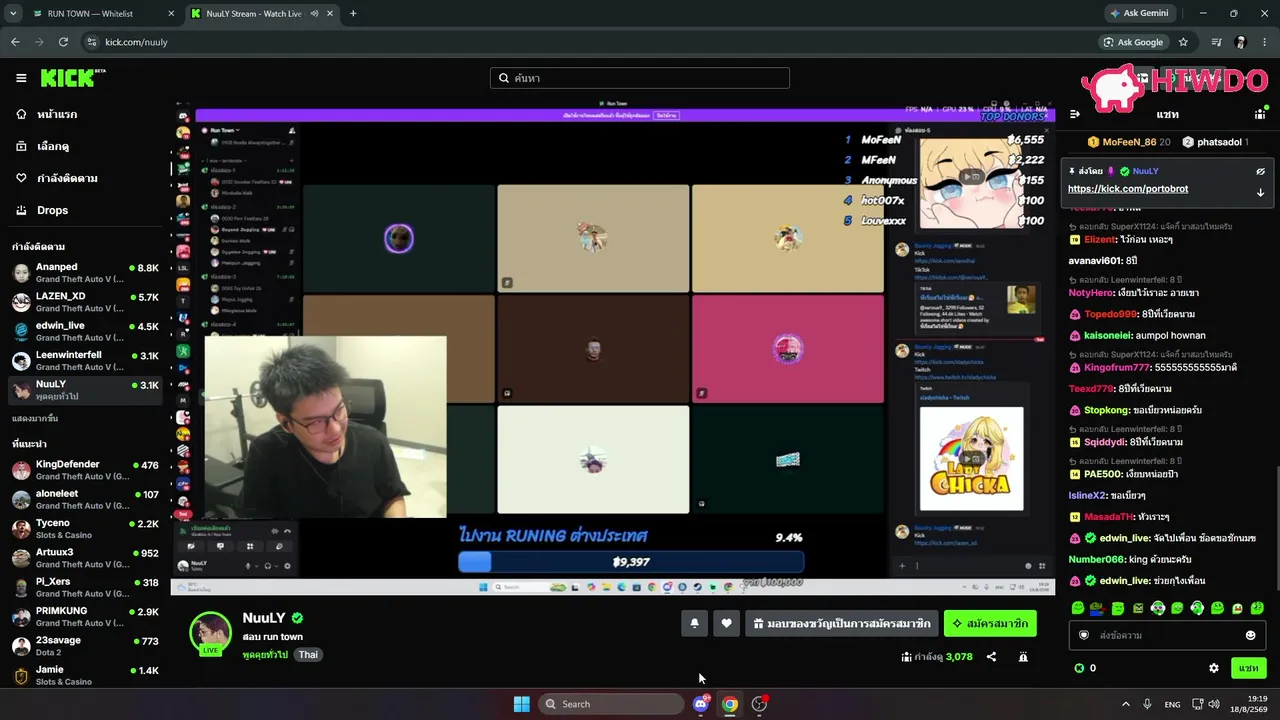Open Discord from the taskbar
The image size is (1280, 720).
pos(700,704)
